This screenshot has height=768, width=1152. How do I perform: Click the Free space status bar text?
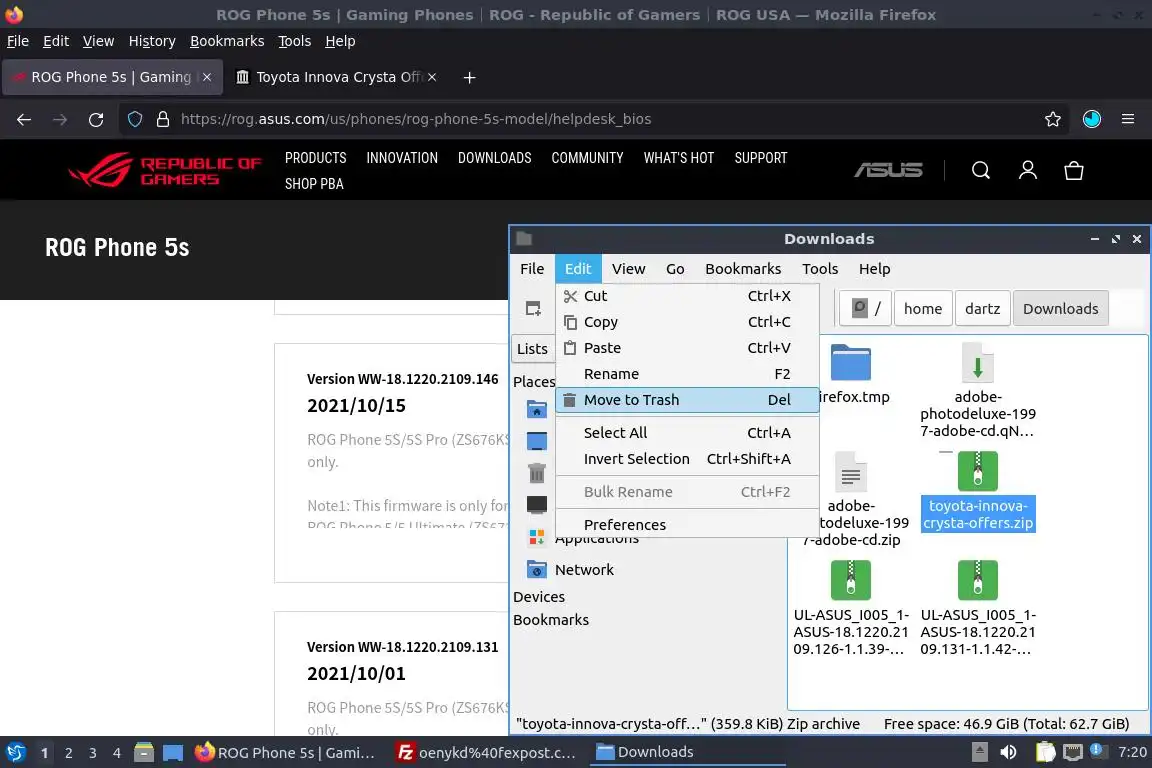[1006, 724]
